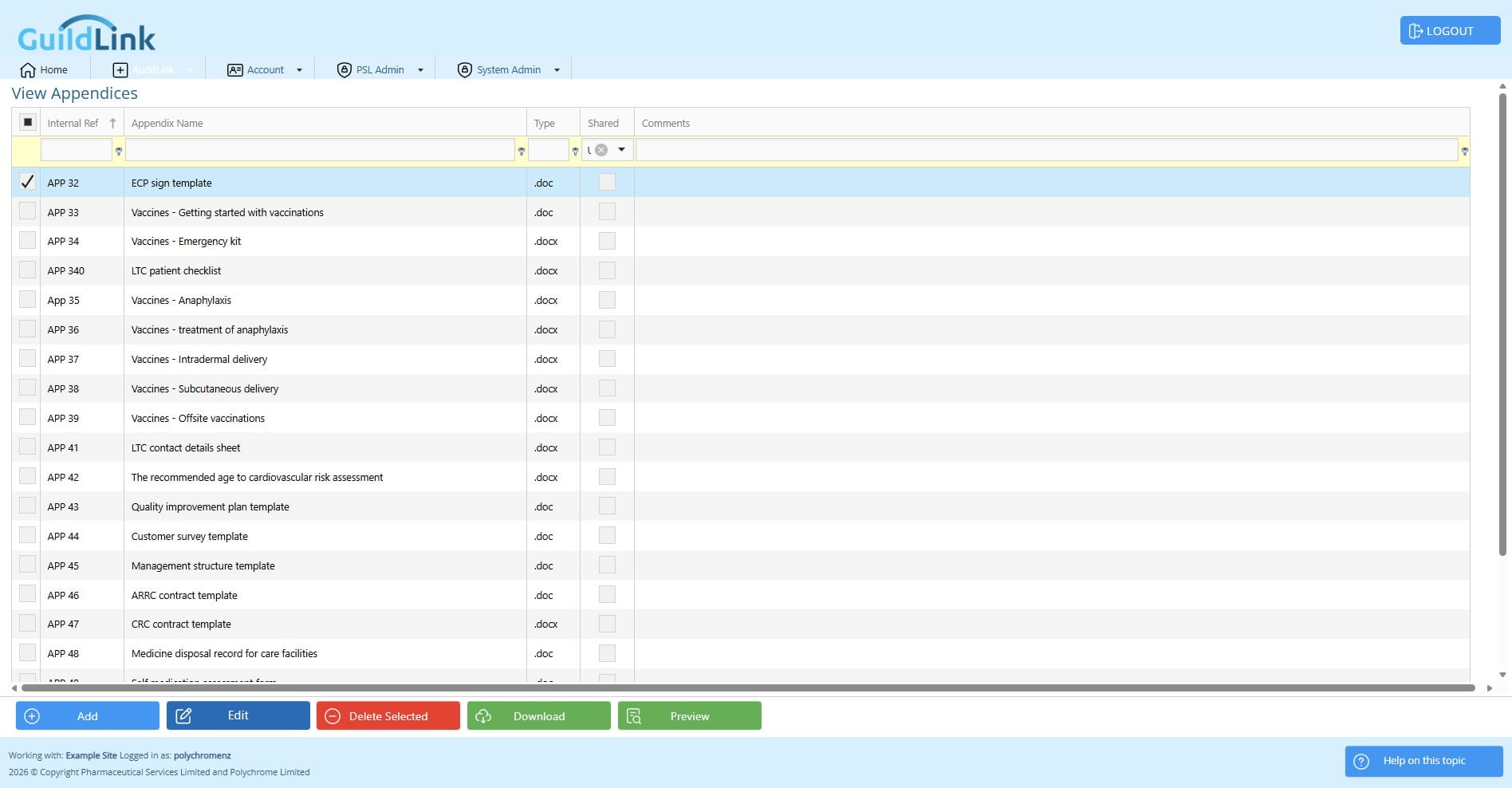Expand the System Admin dropdown arrow
Viewport: 1512px width, 788px height.
click(557, 70)
